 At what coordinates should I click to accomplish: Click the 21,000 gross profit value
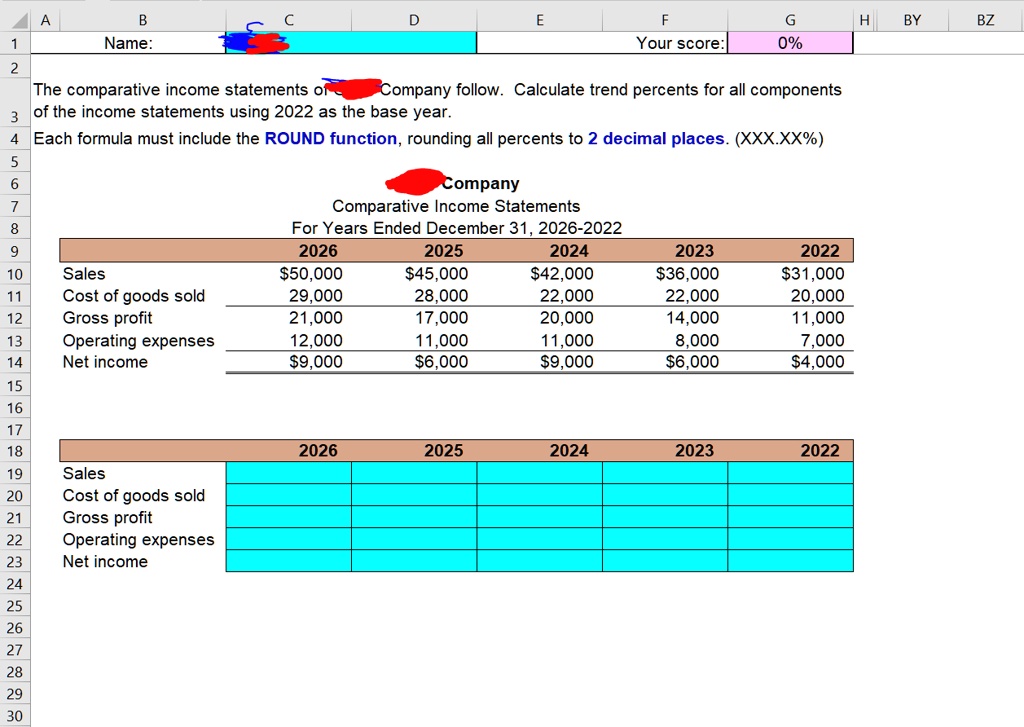coord(315,318)
